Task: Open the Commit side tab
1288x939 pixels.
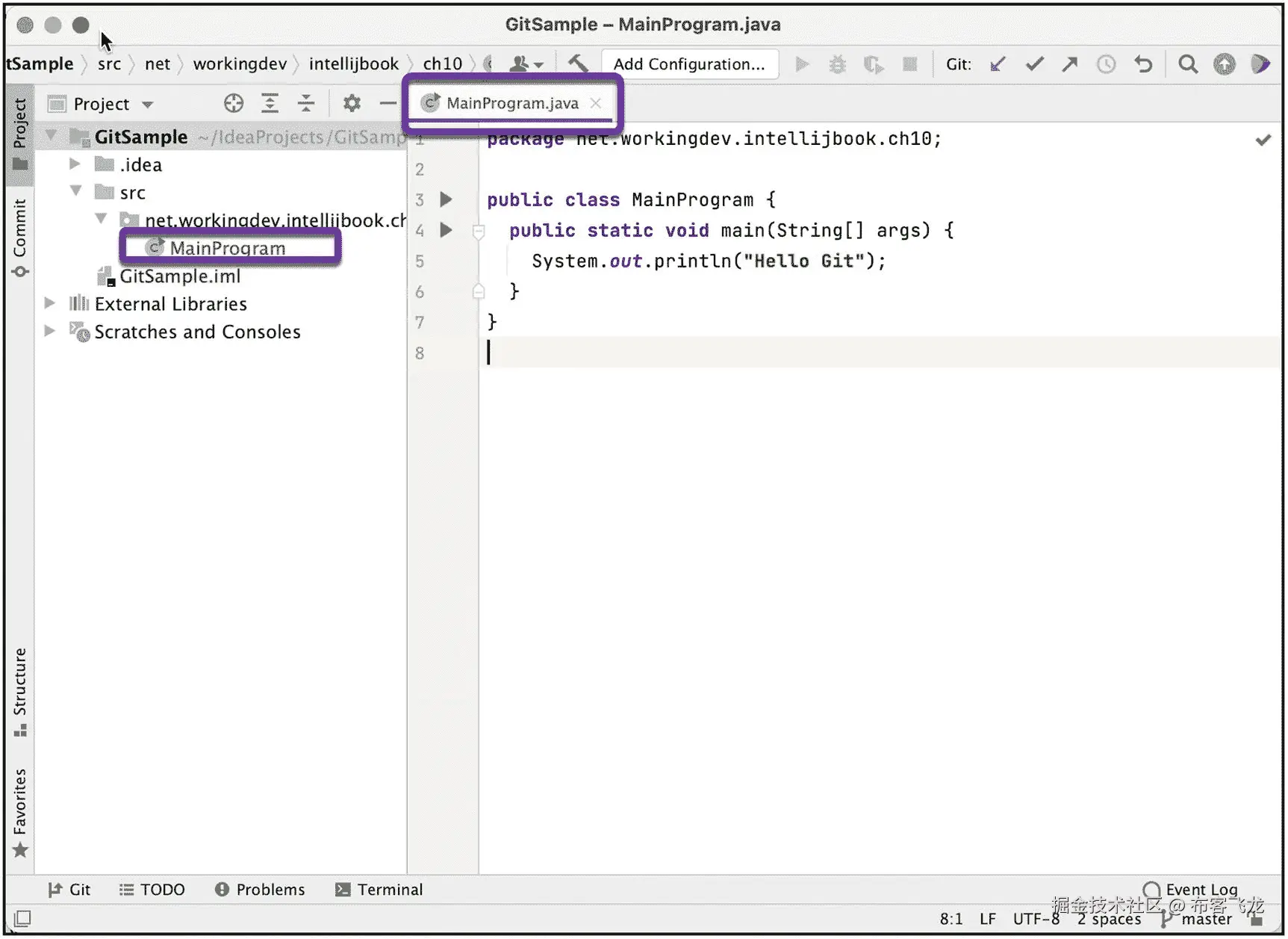Action: (x=19, y=238)
